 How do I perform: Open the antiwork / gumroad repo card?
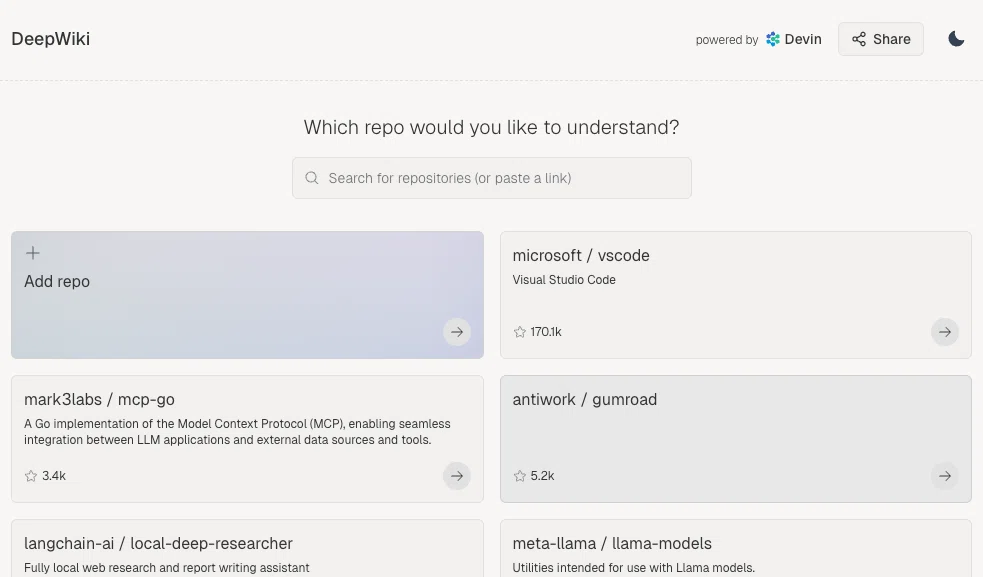735,439
